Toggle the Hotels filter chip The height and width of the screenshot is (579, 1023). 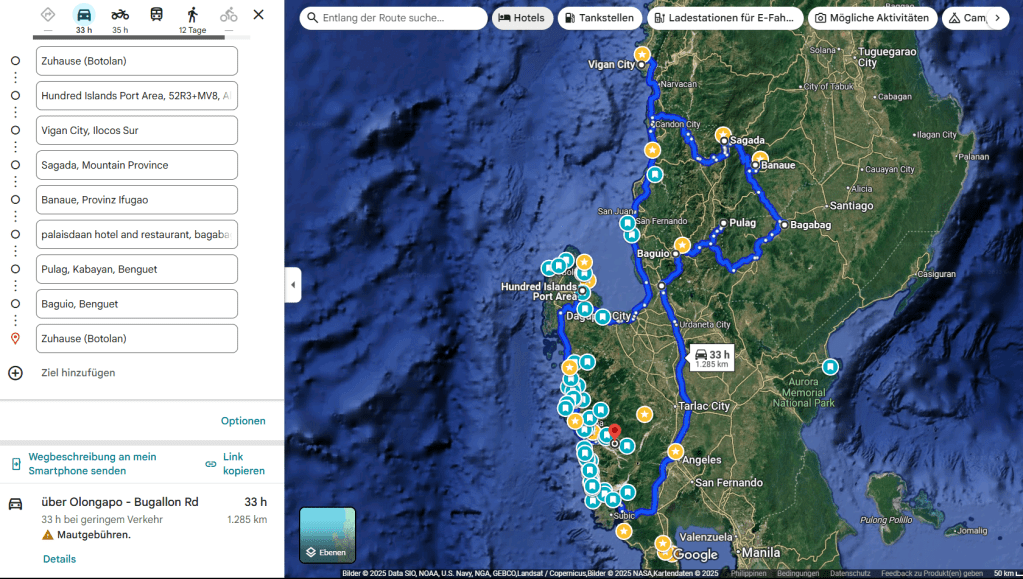click(x=522, y=18)
